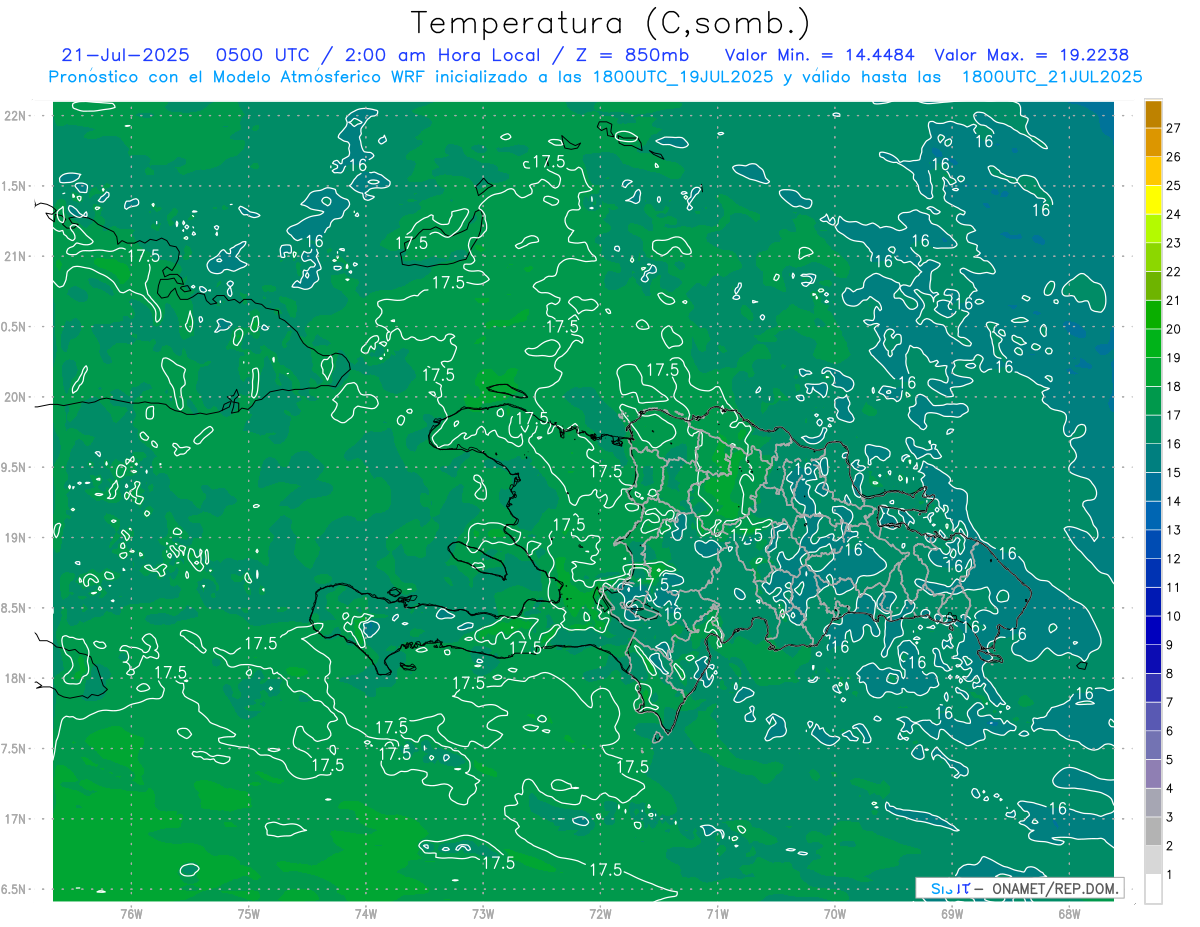Click the "70W" longitude axis label
The width and height of the screenshot is (1200, 927).
[834, 913]
